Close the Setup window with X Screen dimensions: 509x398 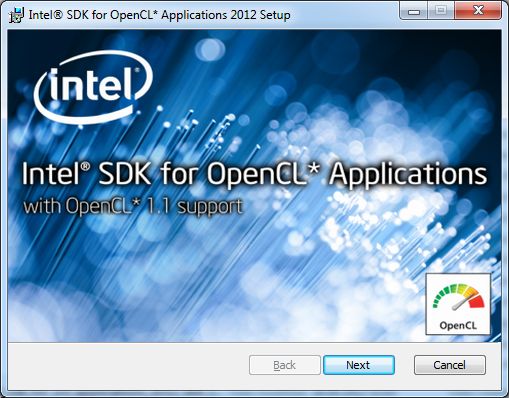(x=478, y=11)
